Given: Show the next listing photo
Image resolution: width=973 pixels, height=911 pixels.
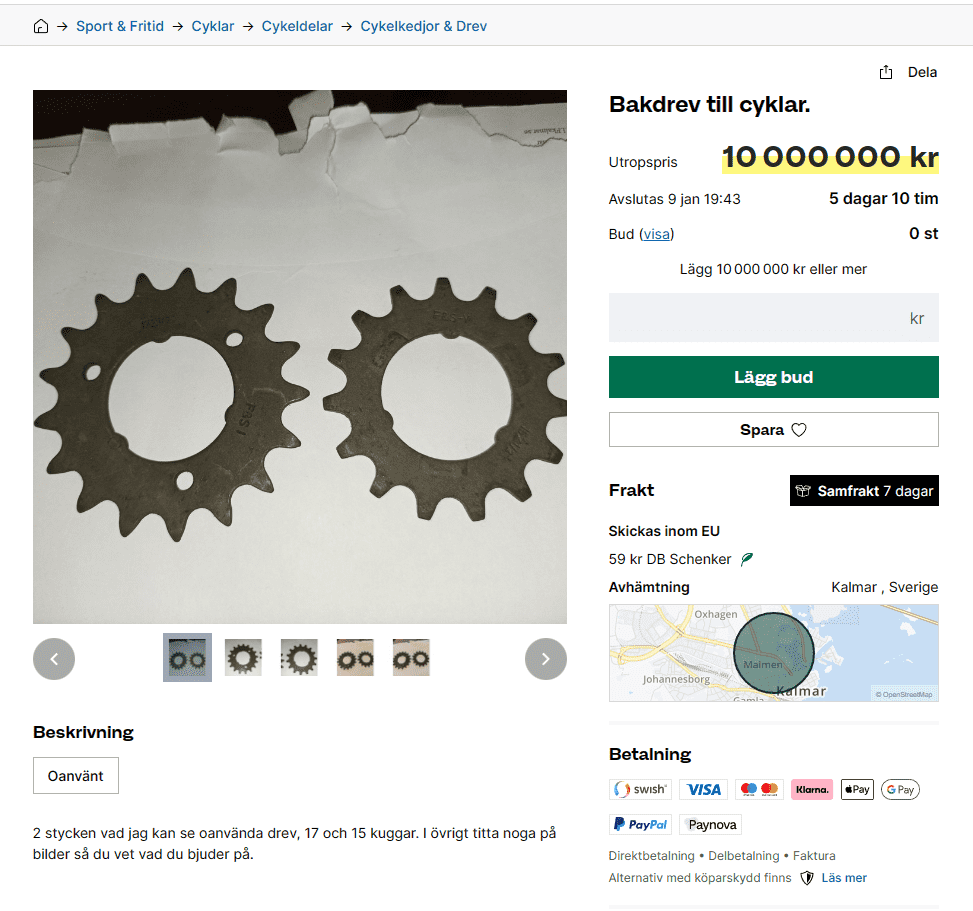Looking at the screenshot, I should pos(545,659).
